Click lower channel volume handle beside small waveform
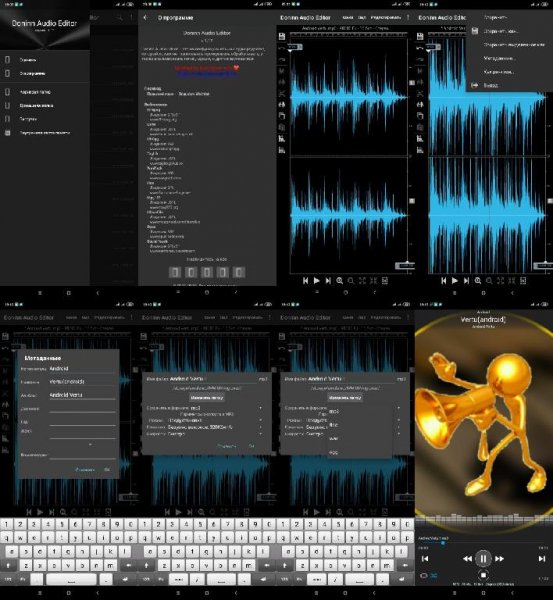 [x=412, y=201]
